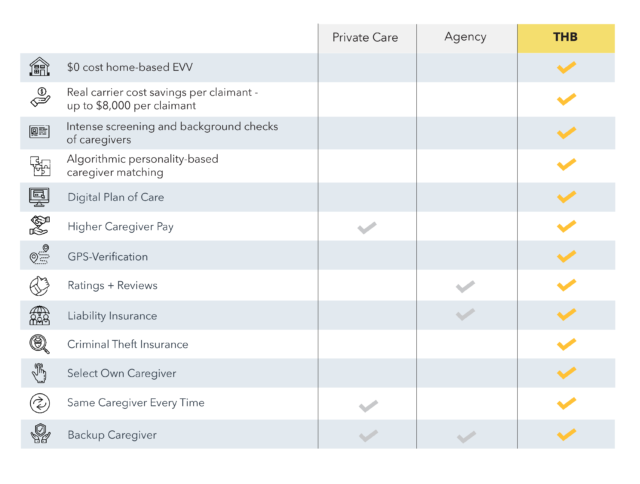Select the ID card background checks icon
The image size is (640, 484).
tap(40, 132)
